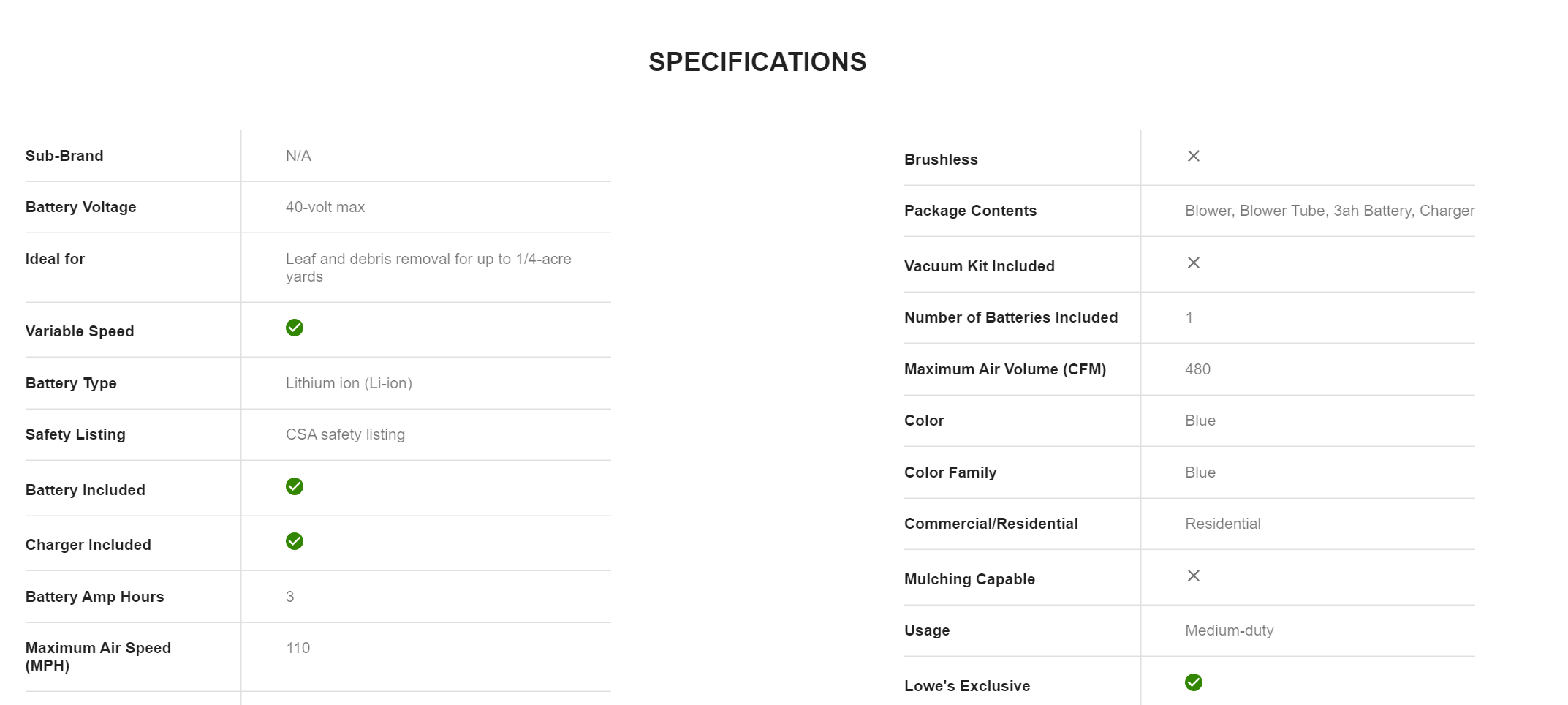Click the 40-volt max value
1568x705 pixels.
click(x=325, y=207)
